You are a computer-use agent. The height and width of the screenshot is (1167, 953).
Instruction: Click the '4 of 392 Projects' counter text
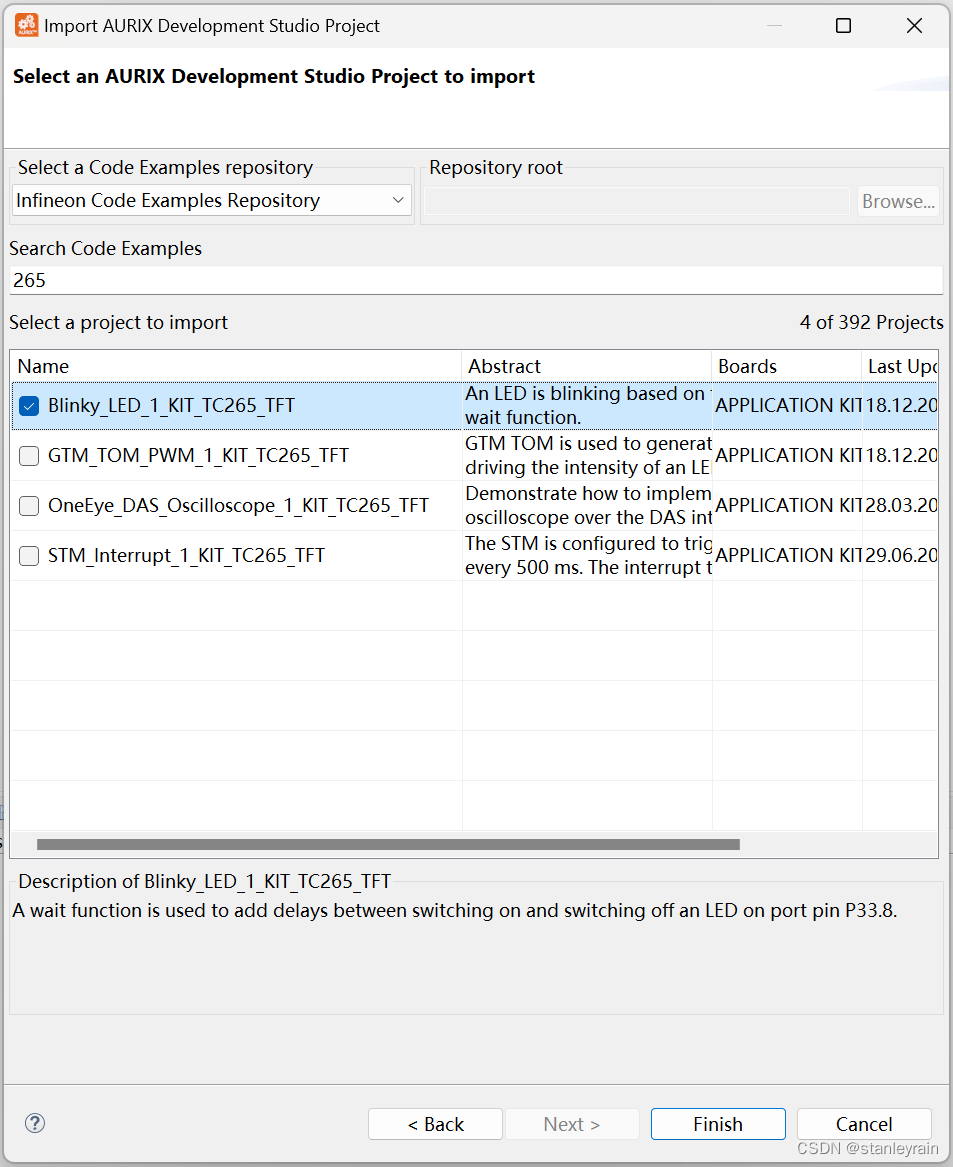click(872, 322)
